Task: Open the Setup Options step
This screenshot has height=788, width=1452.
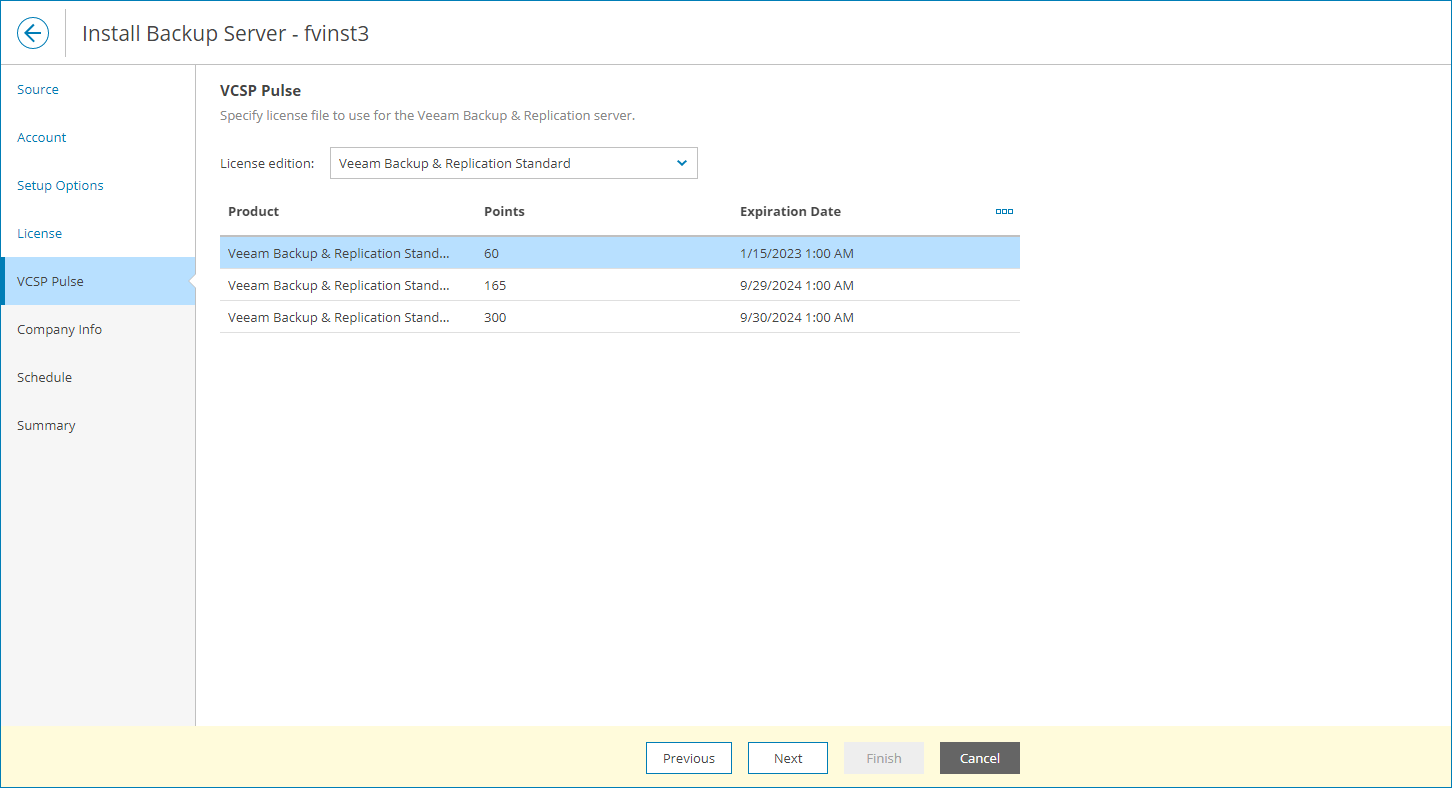Action: [60, 185]
